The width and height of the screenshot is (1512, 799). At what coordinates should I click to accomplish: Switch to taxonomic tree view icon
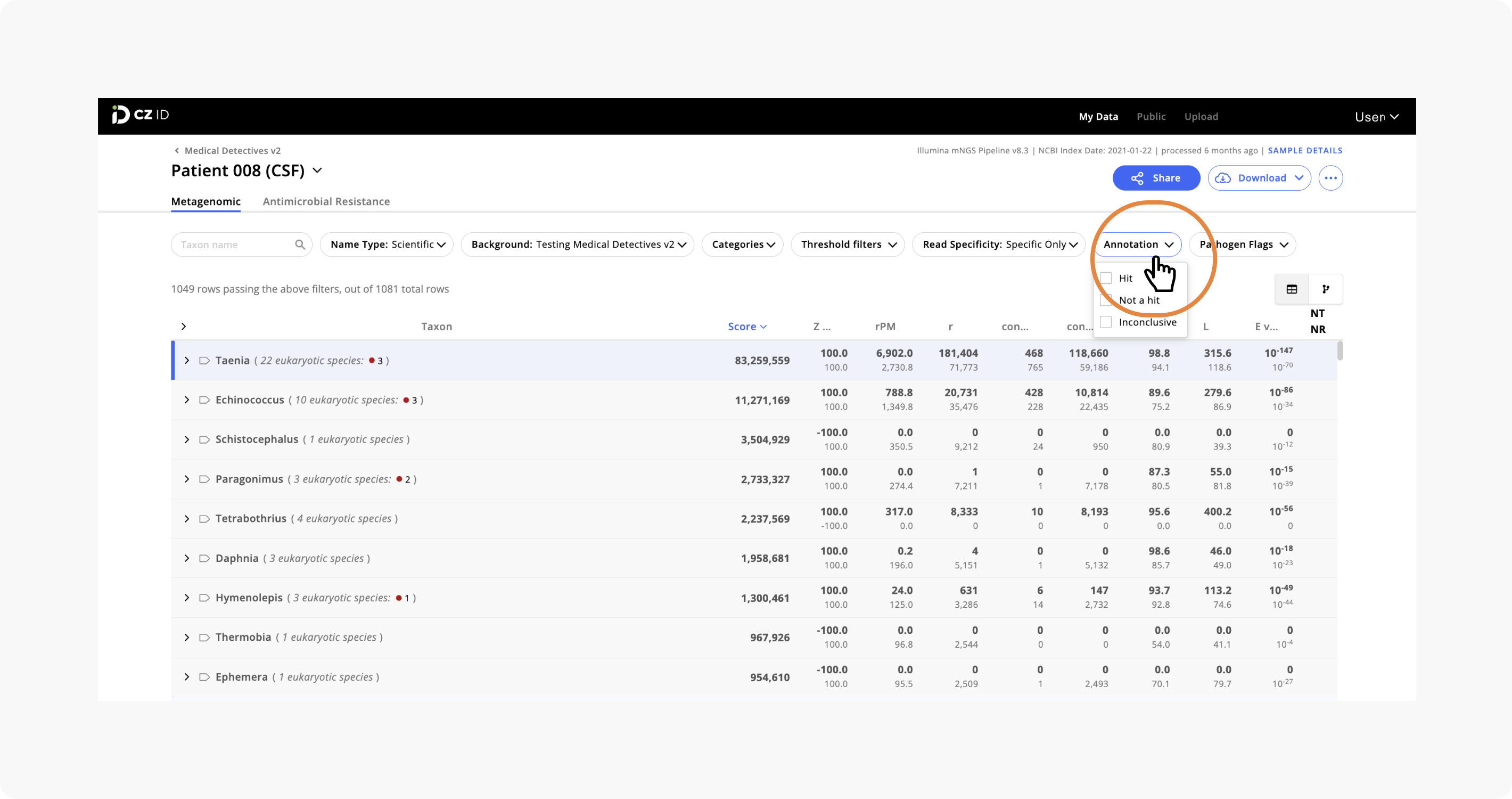[1325, 289]
